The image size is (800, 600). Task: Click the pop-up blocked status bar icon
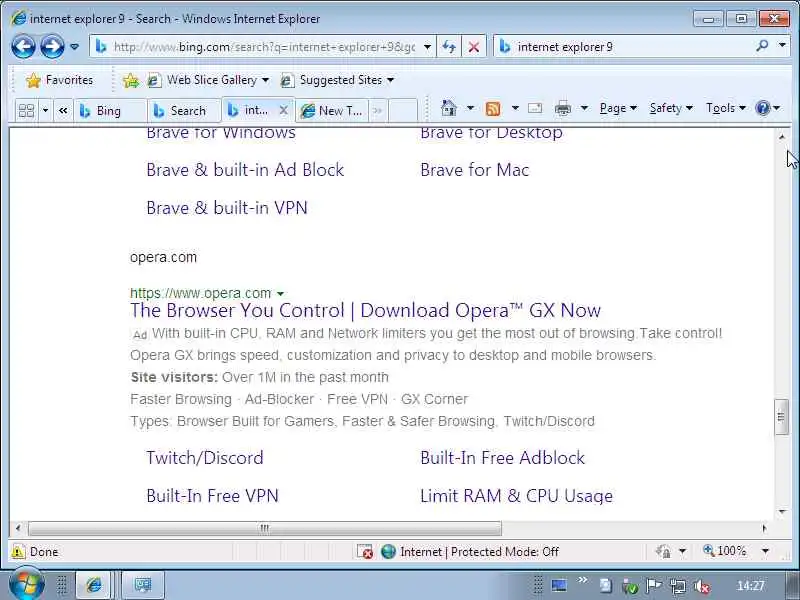[365, 552]
